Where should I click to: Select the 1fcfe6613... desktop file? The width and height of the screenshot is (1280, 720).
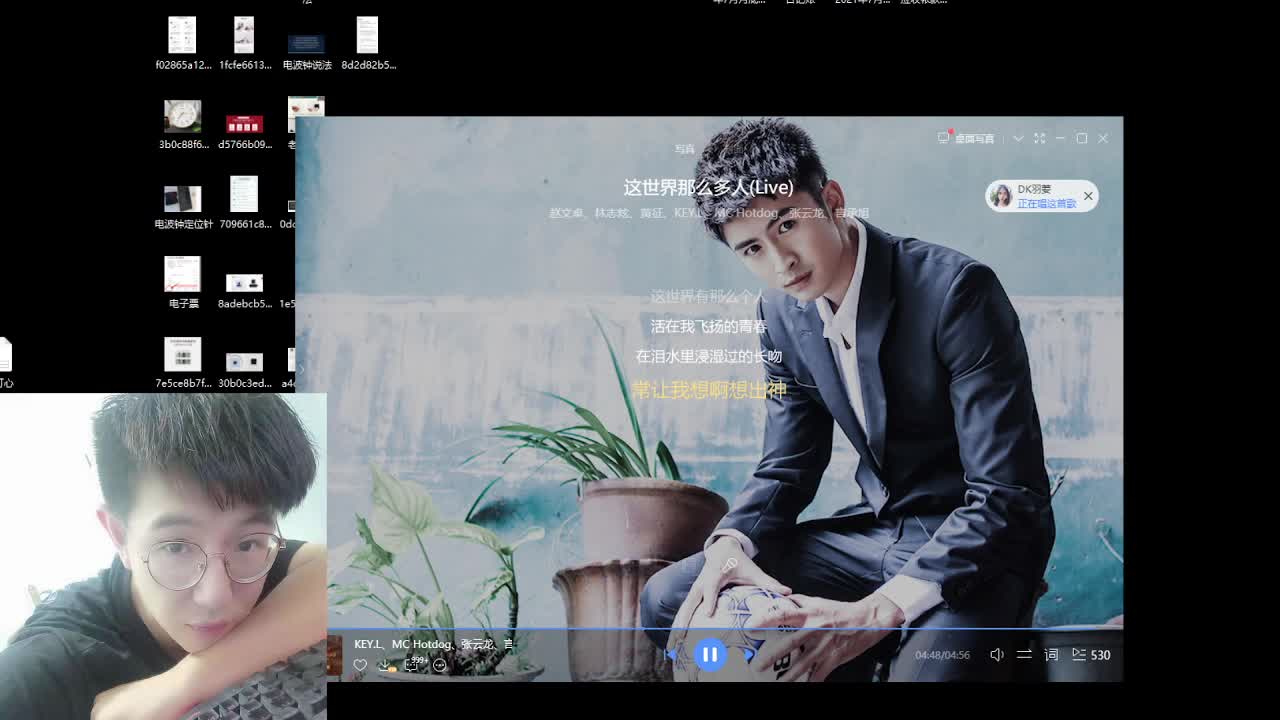245,43
